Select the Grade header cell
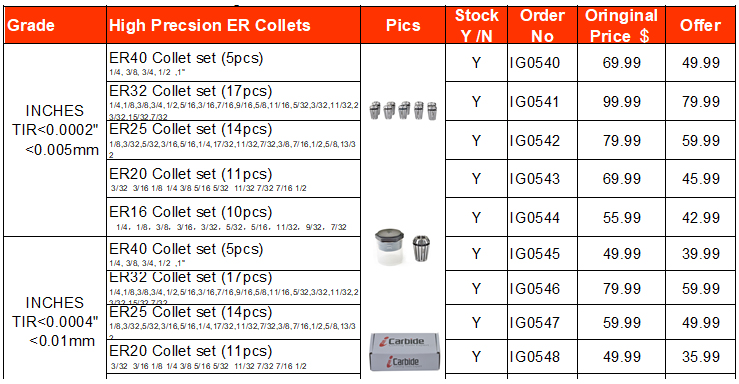739x384 pixels. point(55,25)
